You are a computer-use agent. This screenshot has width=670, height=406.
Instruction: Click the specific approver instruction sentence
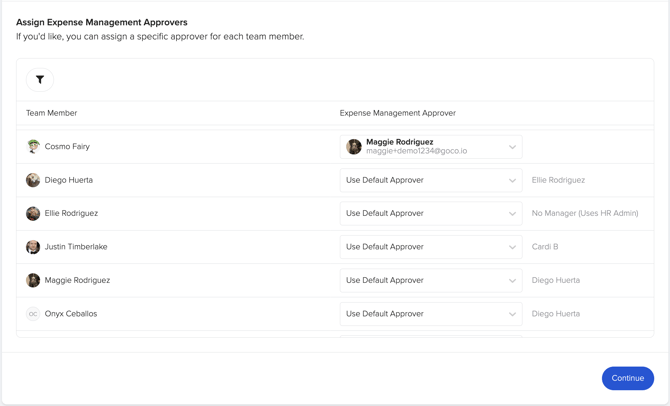[160, 37]
